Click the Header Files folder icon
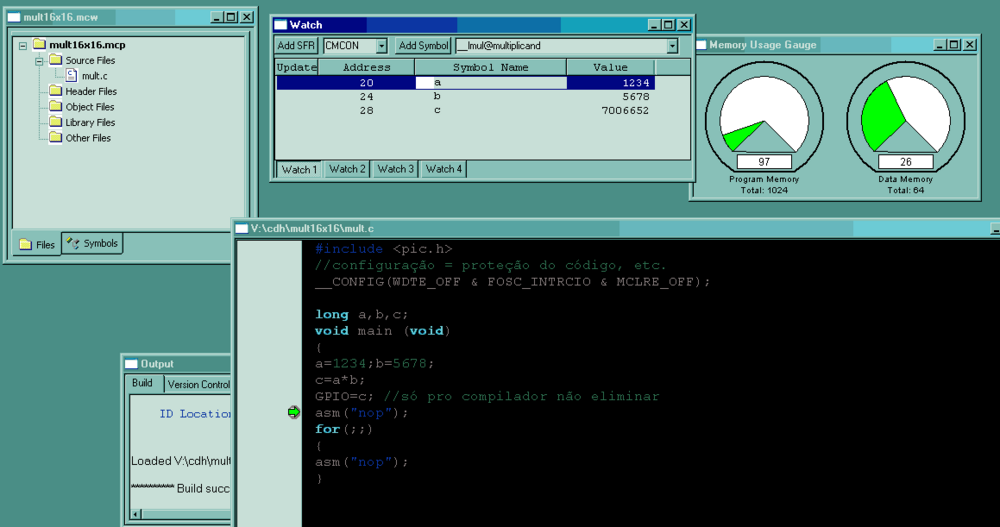1000x527 pixels. tap(55, 91)
